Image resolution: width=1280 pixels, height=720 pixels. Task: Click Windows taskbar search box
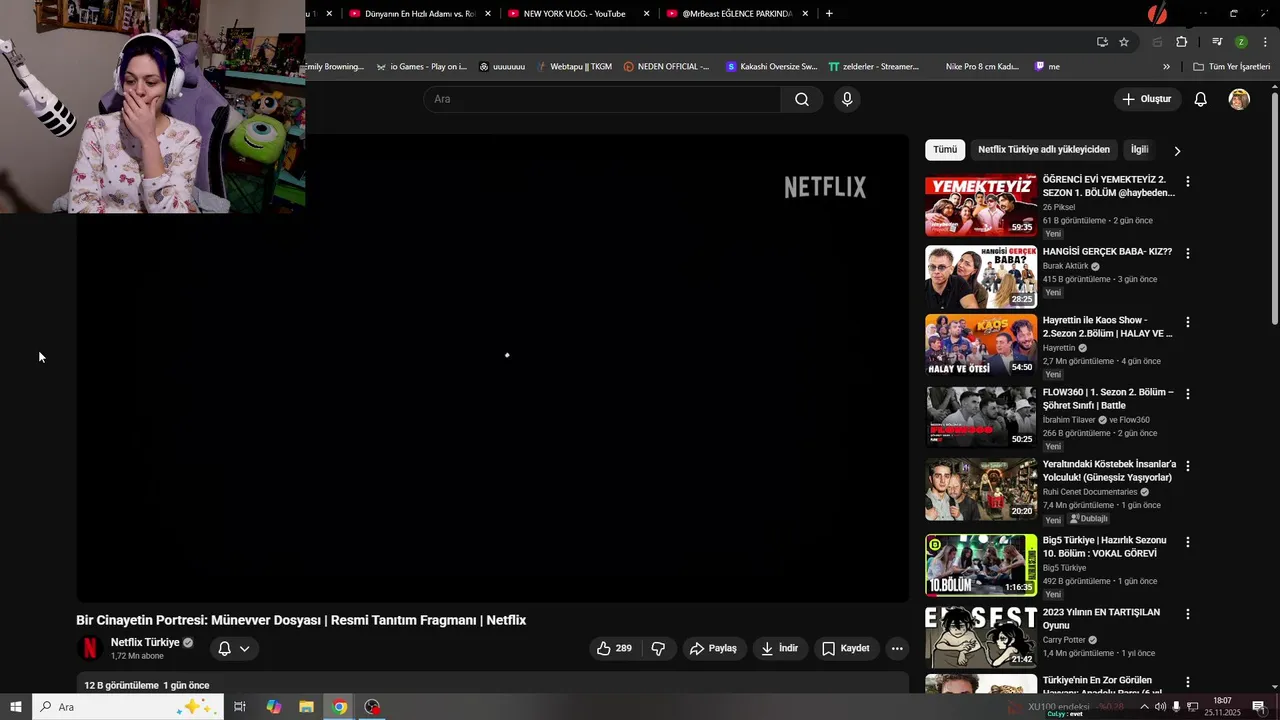tap(128, 707)
